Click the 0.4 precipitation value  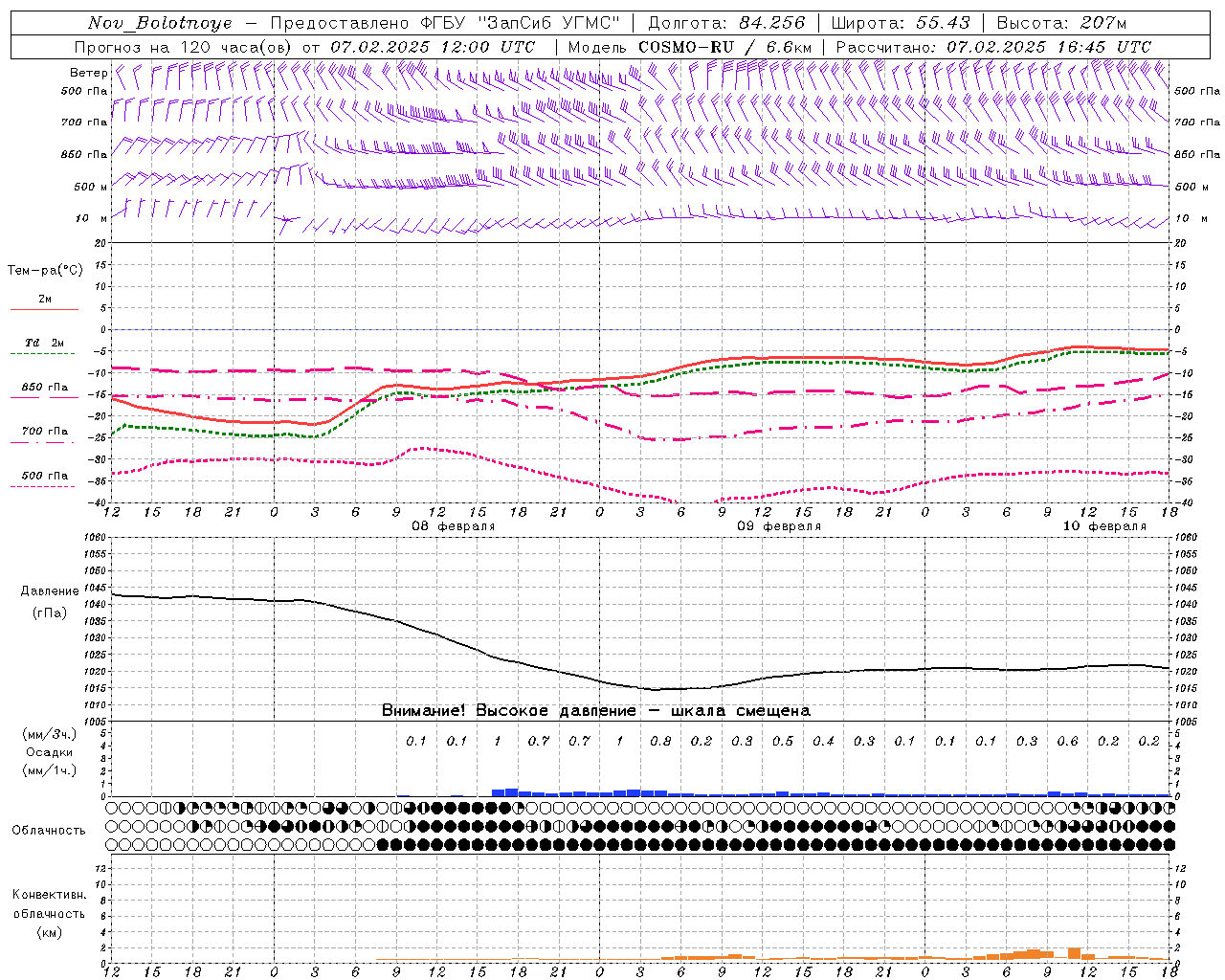click(823, 741)
